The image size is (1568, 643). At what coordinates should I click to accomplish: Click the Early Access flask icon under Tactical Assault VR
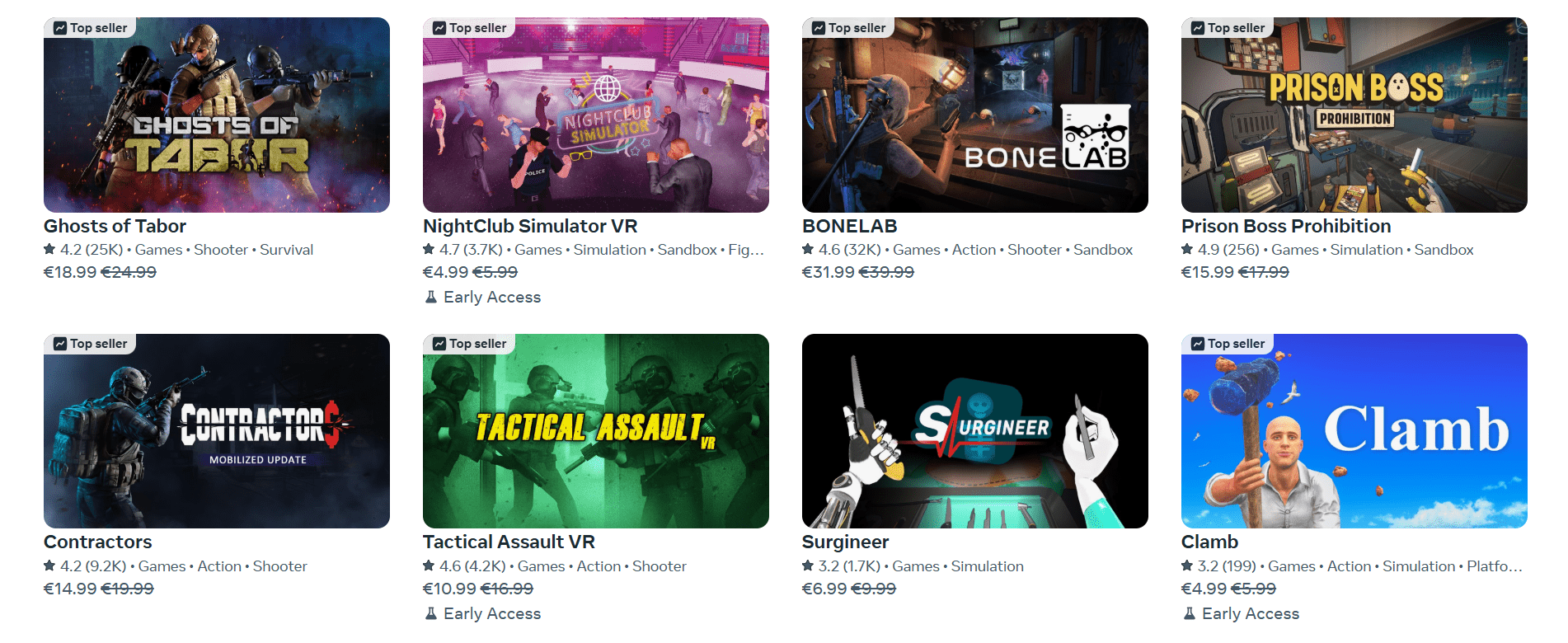[430, 613]
